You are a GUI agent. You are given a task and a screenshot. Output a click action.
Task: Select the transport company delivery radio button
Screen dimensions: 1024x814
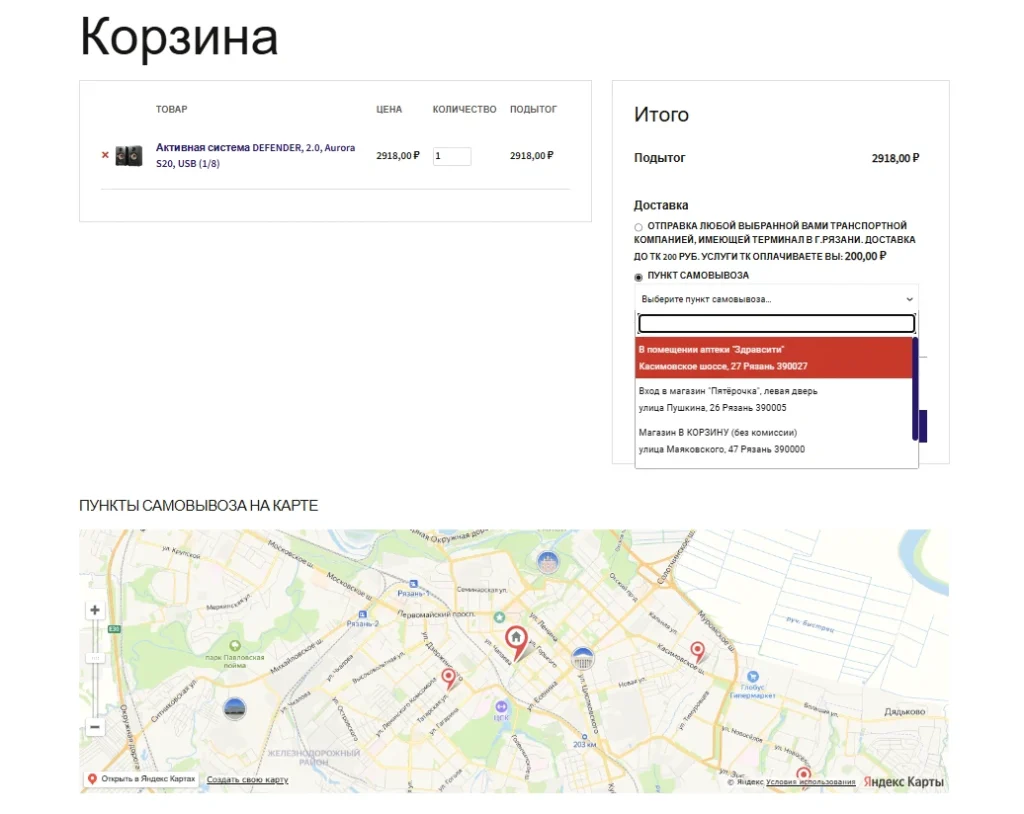(638, 227)
